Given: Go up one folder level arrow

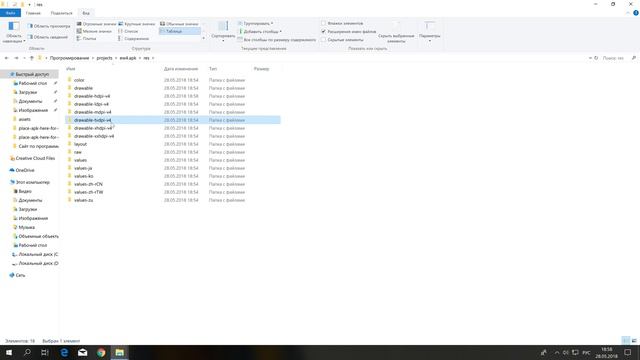Looking at the screenshot, I should (31, 58).
